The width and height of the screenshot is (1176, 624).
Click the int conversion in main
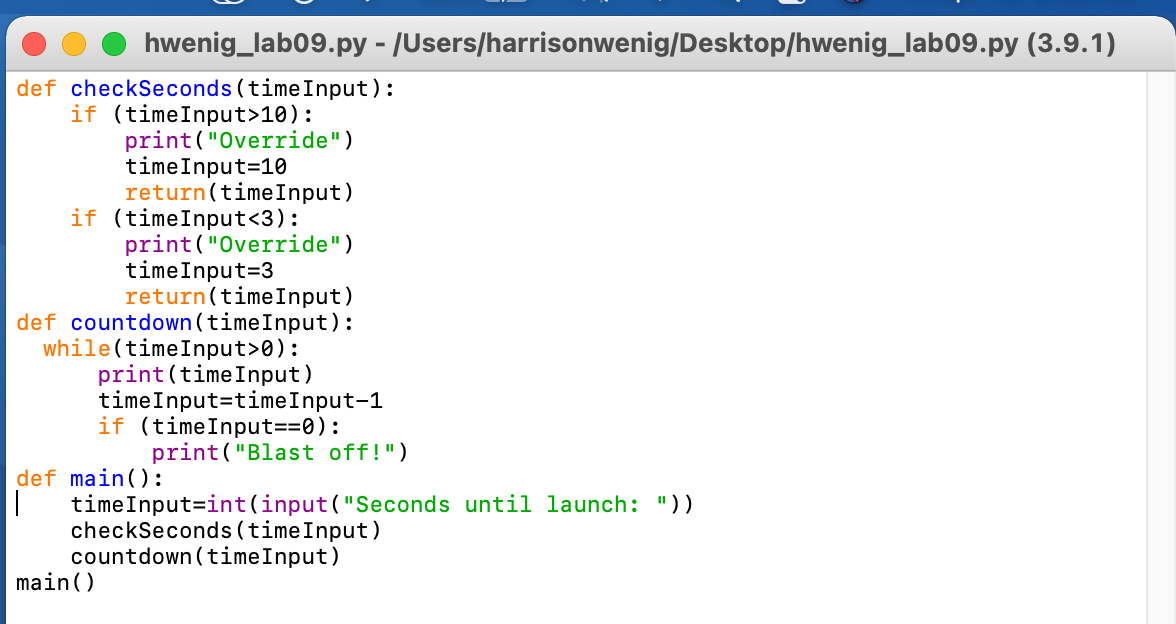point(227,504)
